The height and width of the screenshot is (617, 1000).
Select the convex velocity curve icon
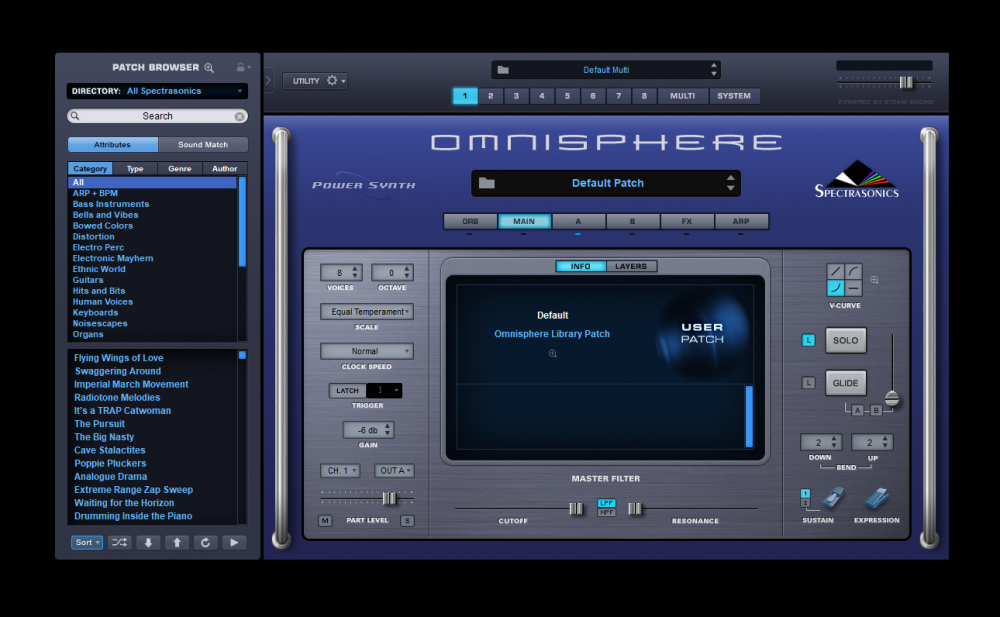click(x=853, y=272)
